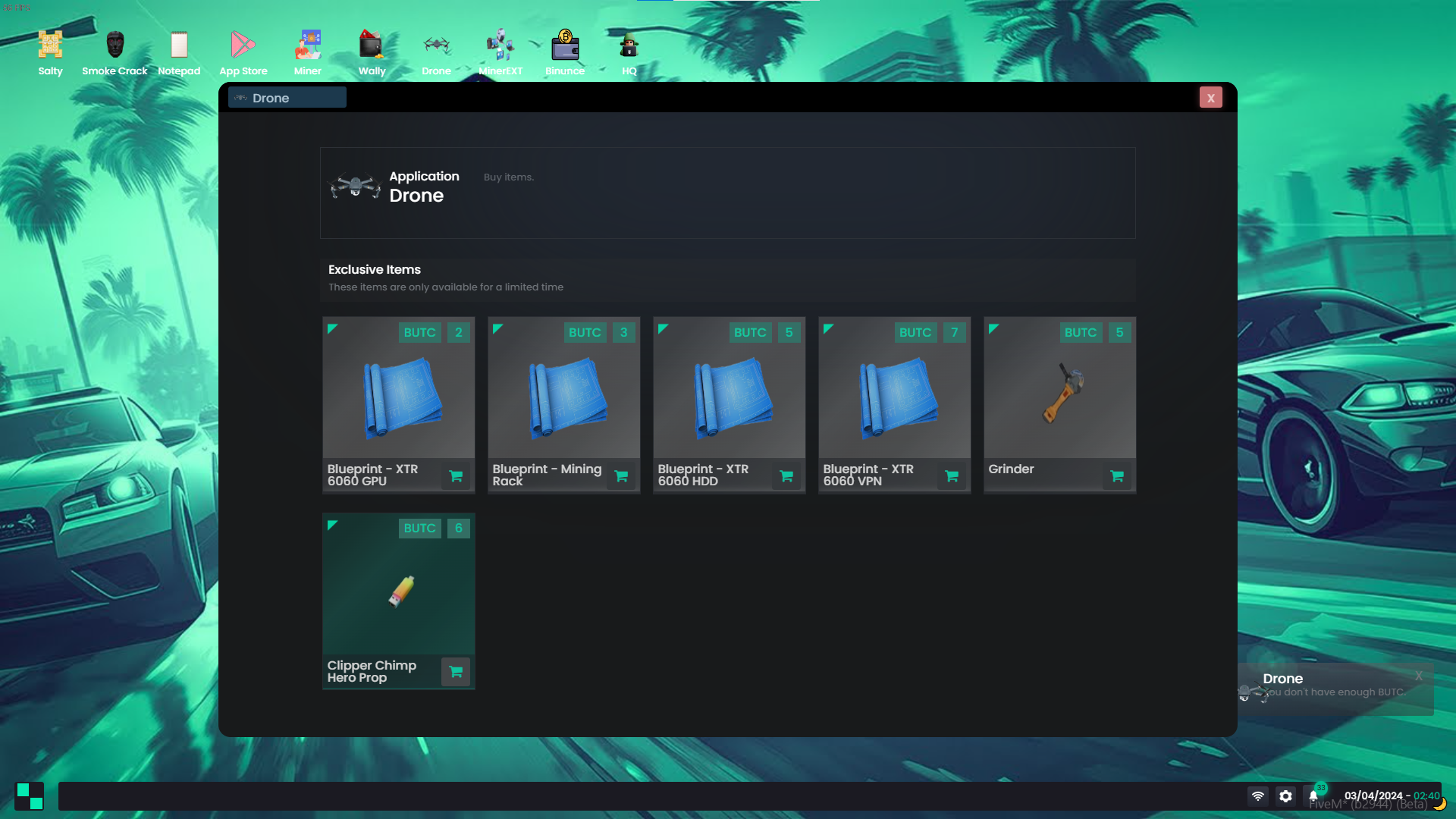1456x819 pixels.
Task: Launch the Binunce app
Action: coord(565,53)
